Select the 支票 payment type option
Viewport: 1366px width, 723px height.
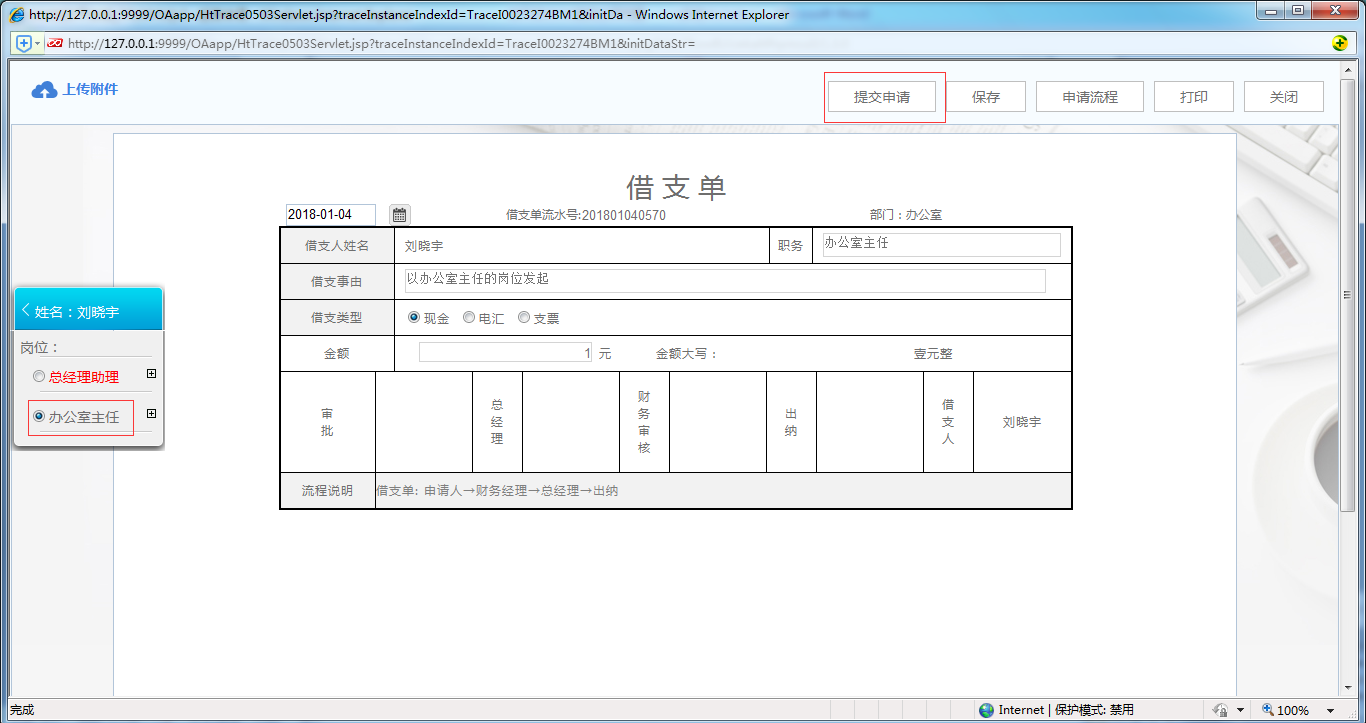[x=523, y=317]
